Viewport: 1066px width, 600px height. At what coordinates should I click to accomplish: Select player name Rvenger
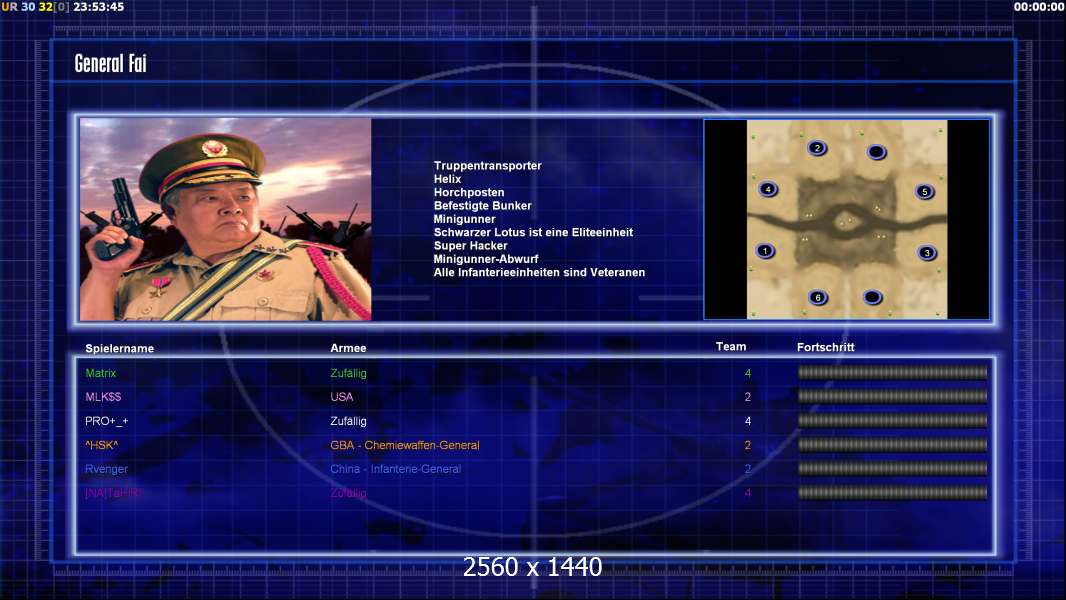(106, 469)
